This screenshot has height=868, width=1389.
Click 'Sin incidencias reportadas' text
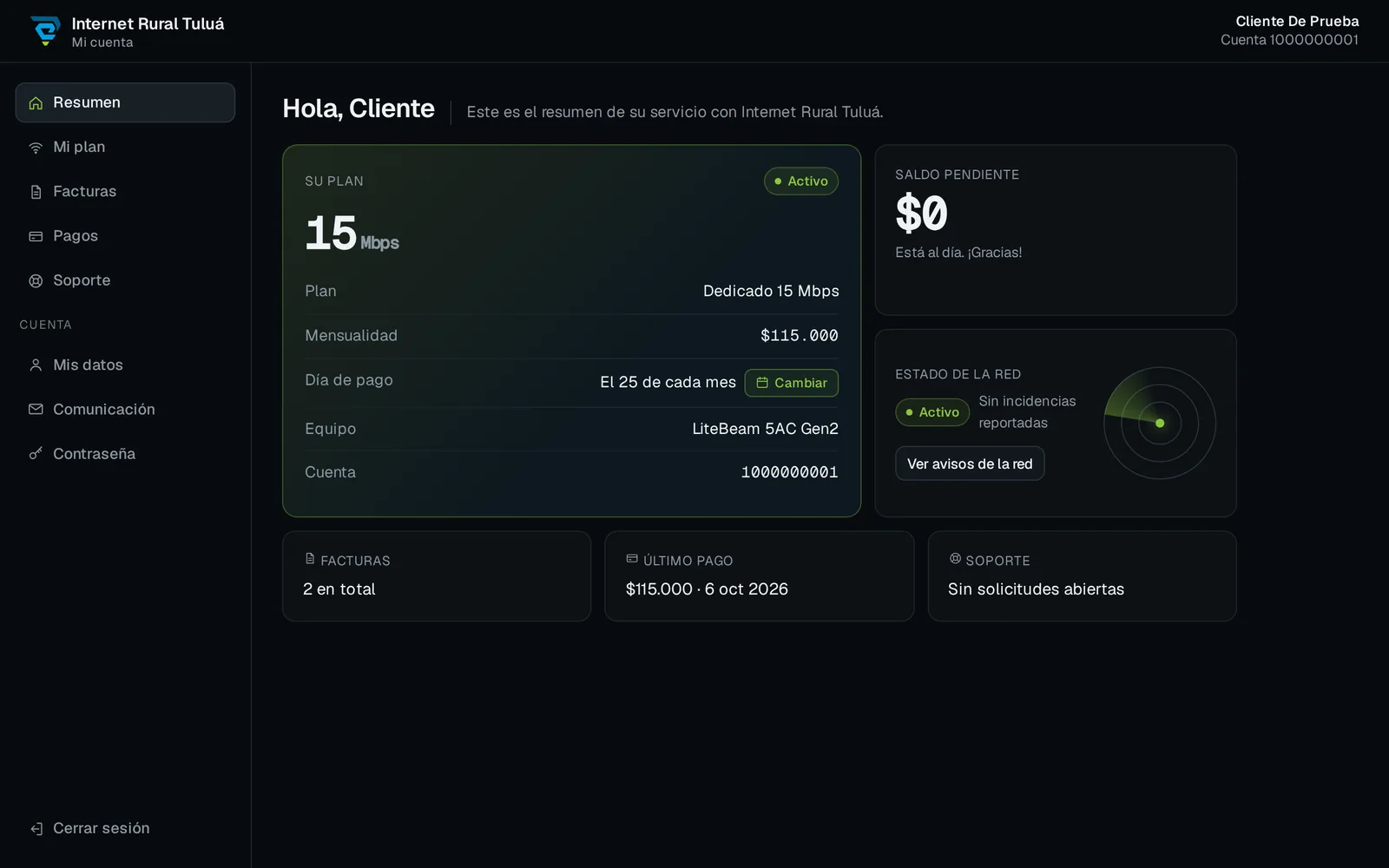[x=1027, y=412]
